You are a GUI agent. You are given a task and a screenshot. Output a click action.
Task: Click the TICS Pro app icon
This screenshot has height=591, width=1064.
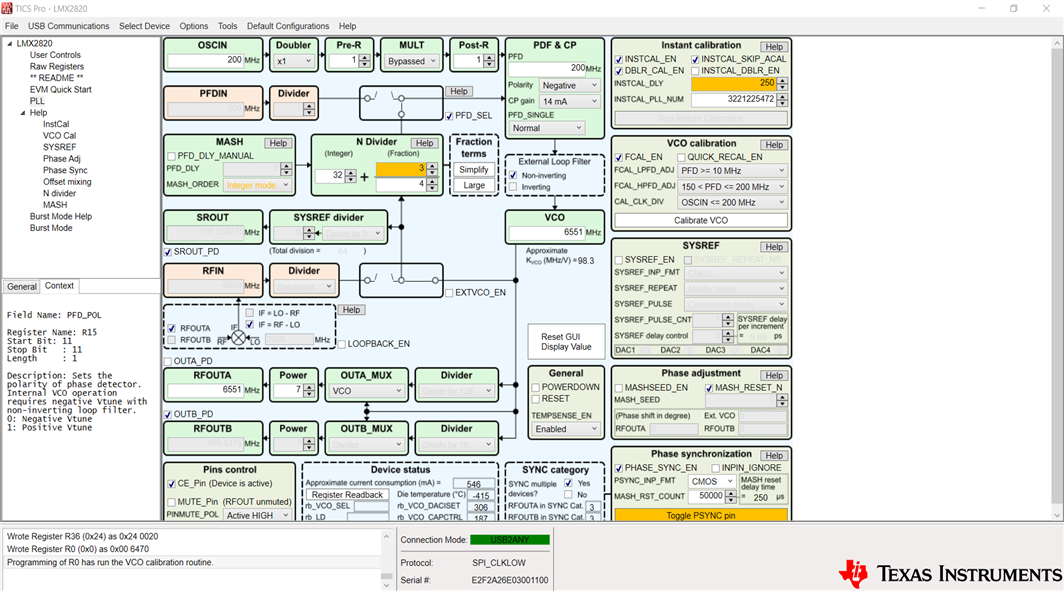(x=7, y=8)
